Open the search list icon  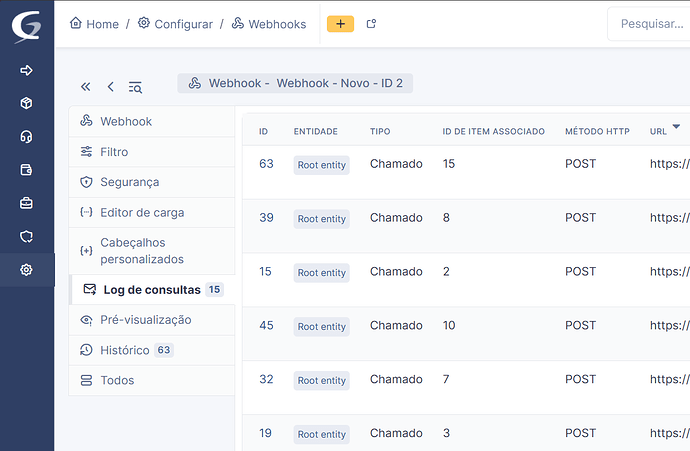[135, 87]
